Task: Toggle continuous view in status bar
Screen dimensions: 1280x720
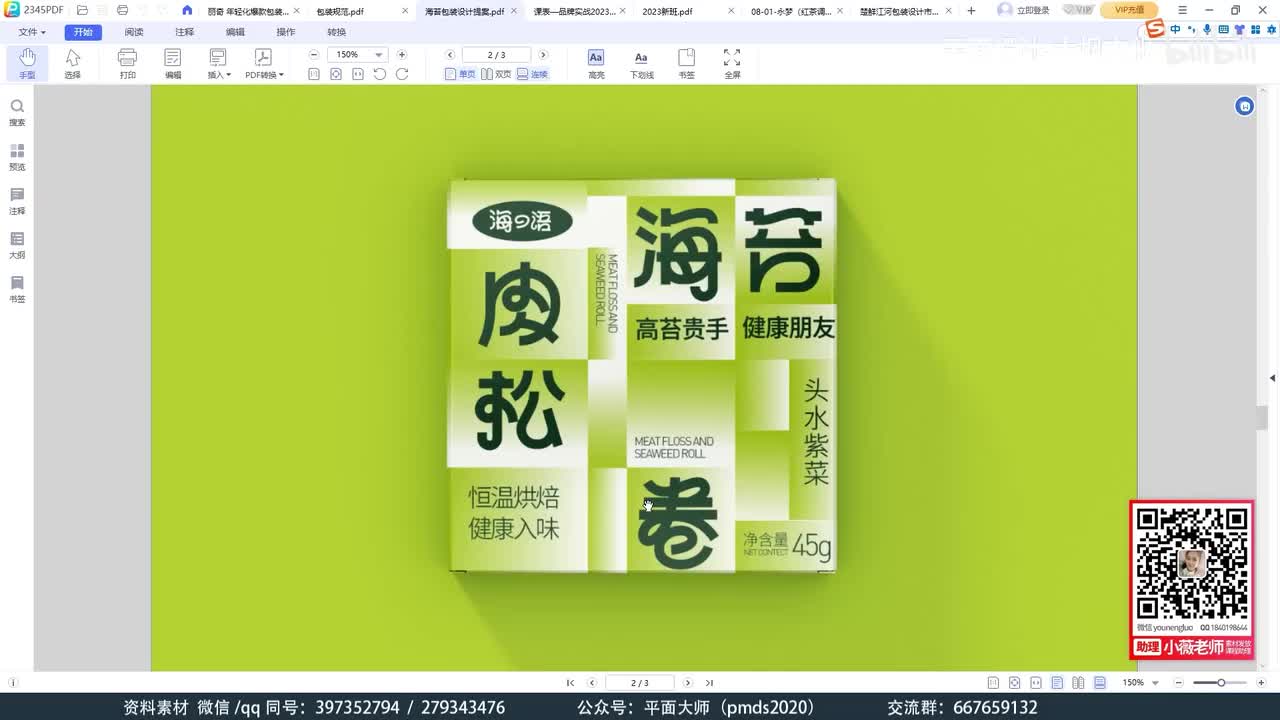Action: tap(1100, 683)
